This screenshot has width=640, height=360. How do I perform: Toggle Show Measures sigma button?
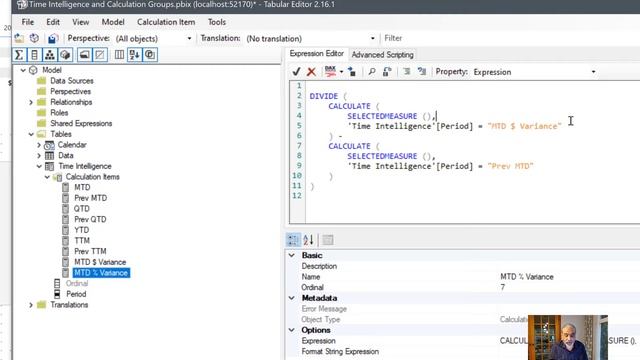19,55
